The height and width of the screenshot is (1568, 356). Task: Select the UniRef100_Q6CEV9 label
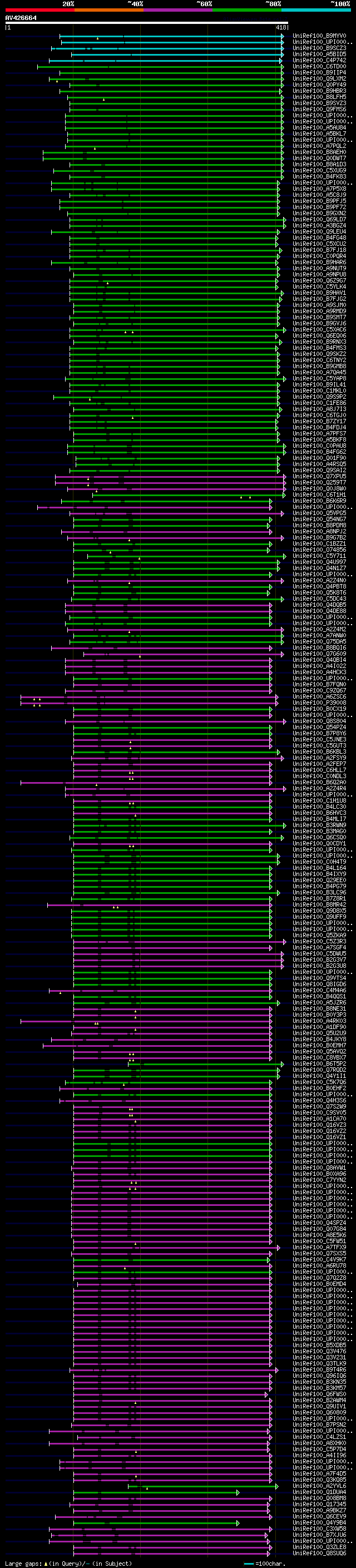coord(319,1517)
